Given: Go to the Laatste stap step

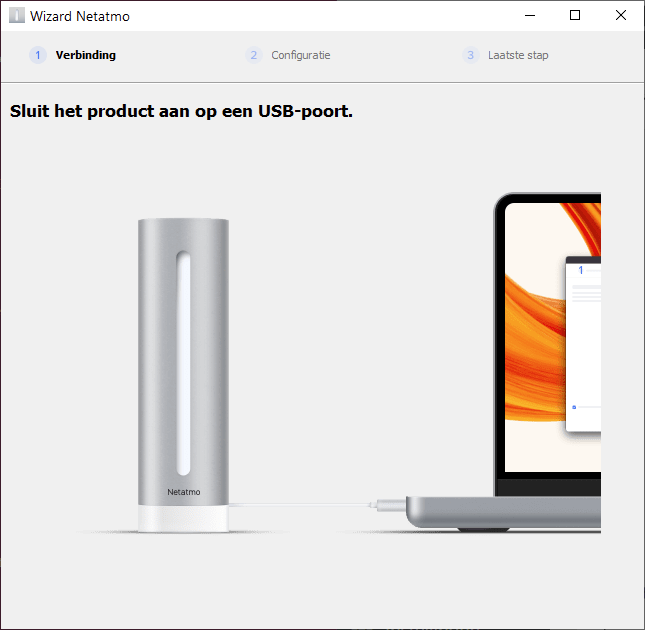Looking at the screenshot, I should click(518, 55).
